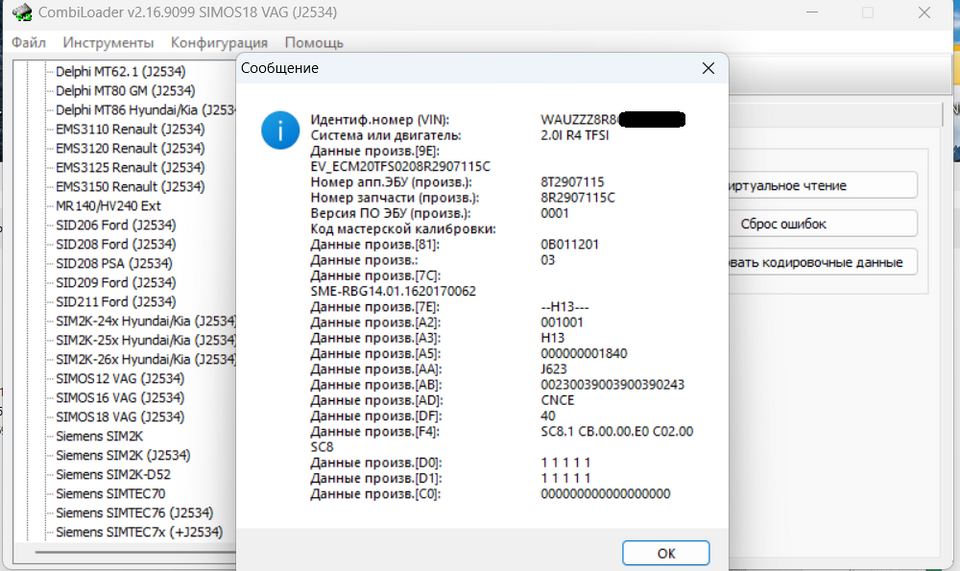Select Siemens SIM2K-D52 entry
The image size is (960, 571).
(x=113, y=474)
